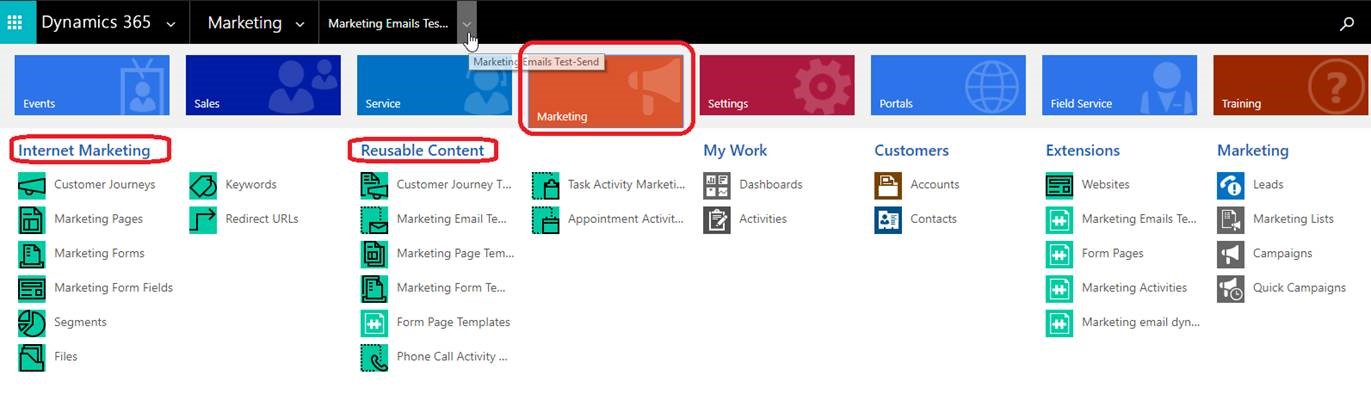
Task: Open the Leads link
Action: pos(1268,185)
